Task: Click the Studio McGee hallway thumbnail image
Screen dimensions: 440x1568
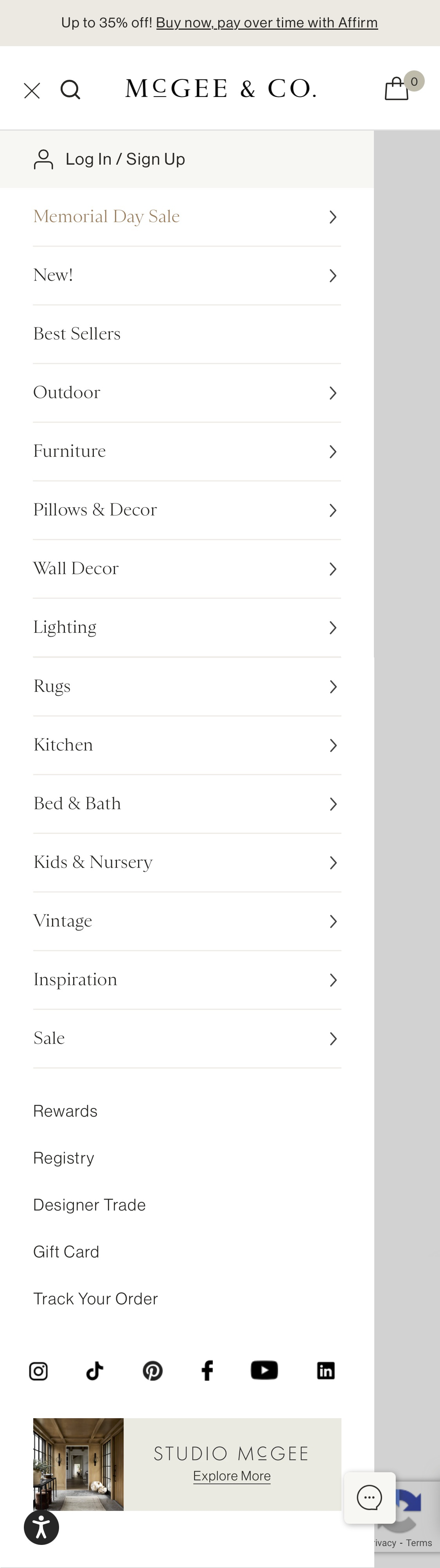Action: (x=78, y=1464)
